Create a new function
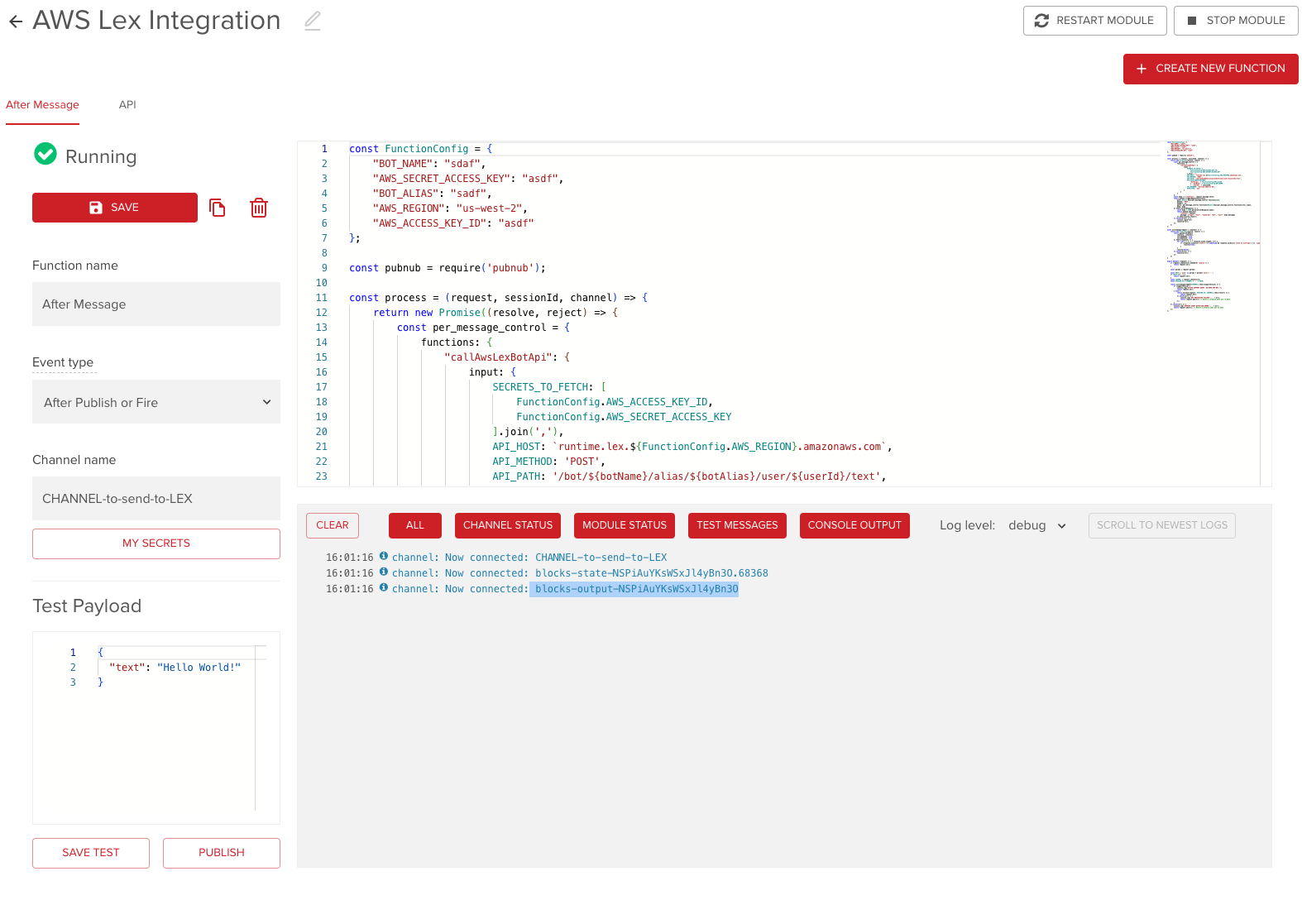The height and width of the screenshot is (924, 1302). pos(1210,69)
